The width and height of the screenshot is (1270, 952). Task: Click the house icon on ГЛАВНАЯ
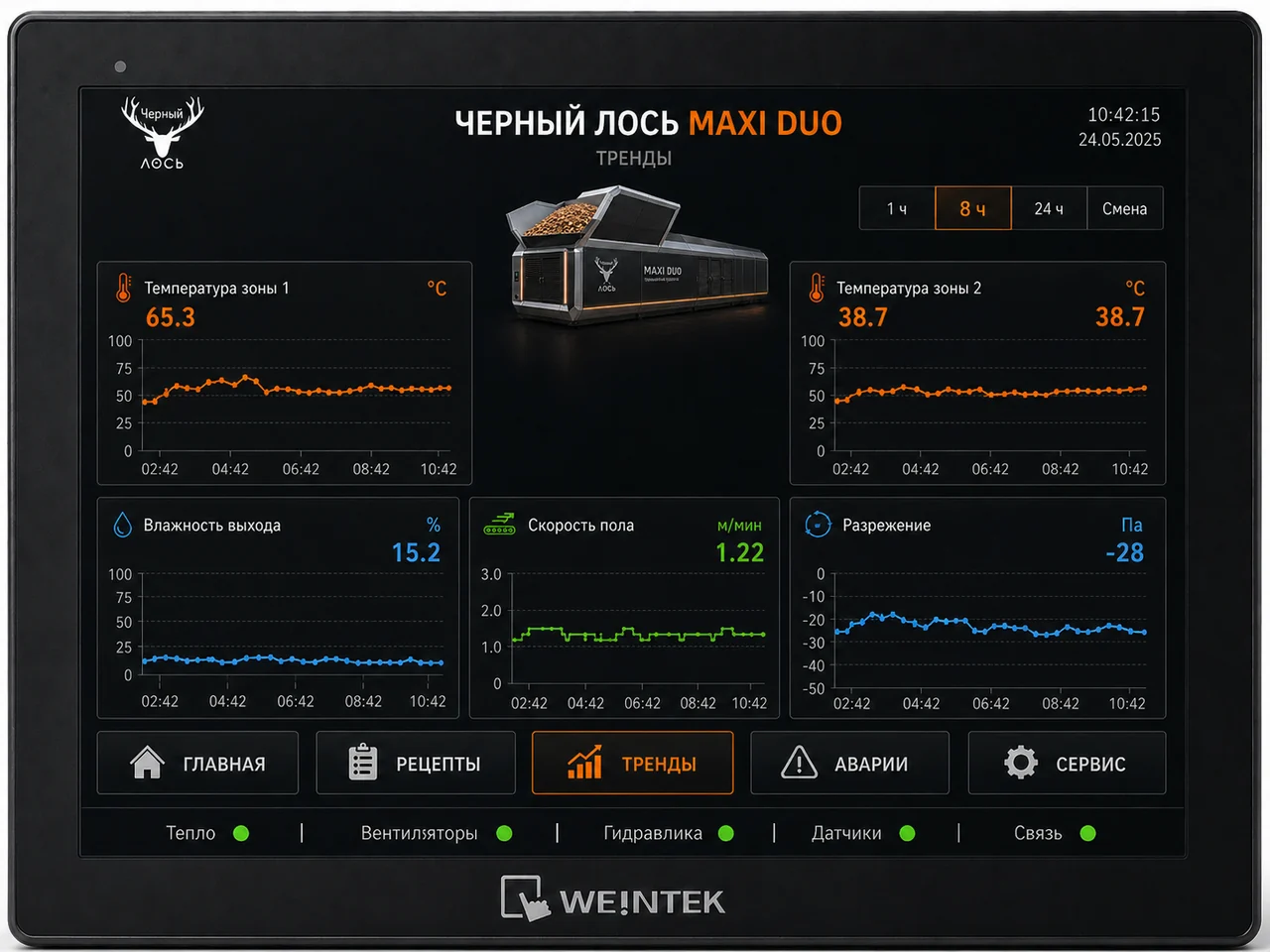click(147, 763)
